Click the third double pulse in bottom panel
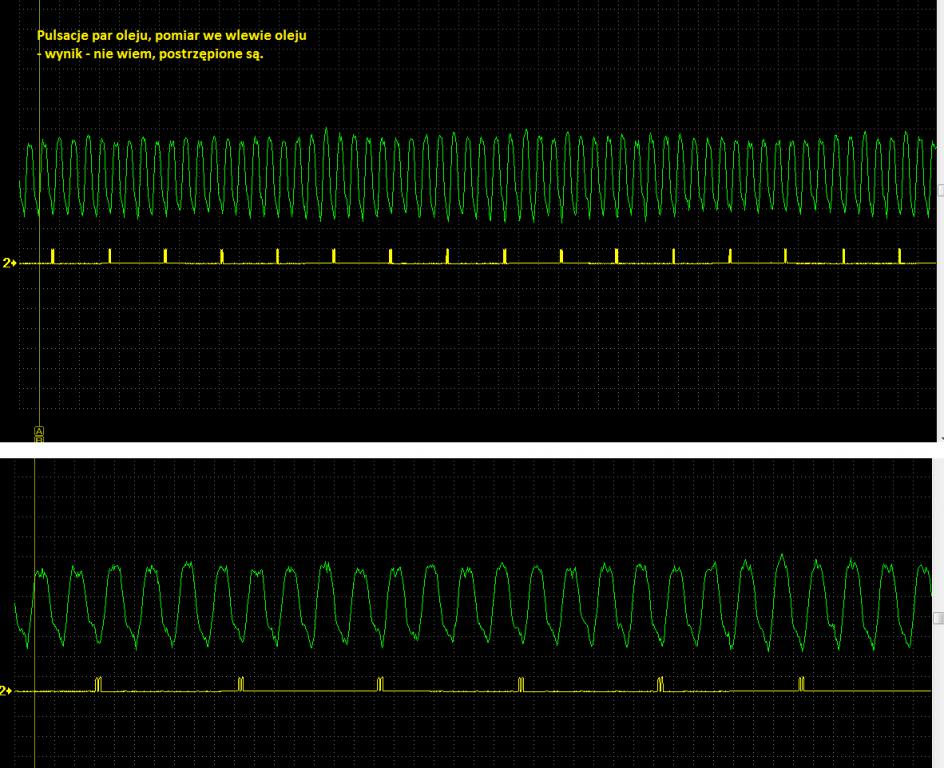 pos(380,684)
